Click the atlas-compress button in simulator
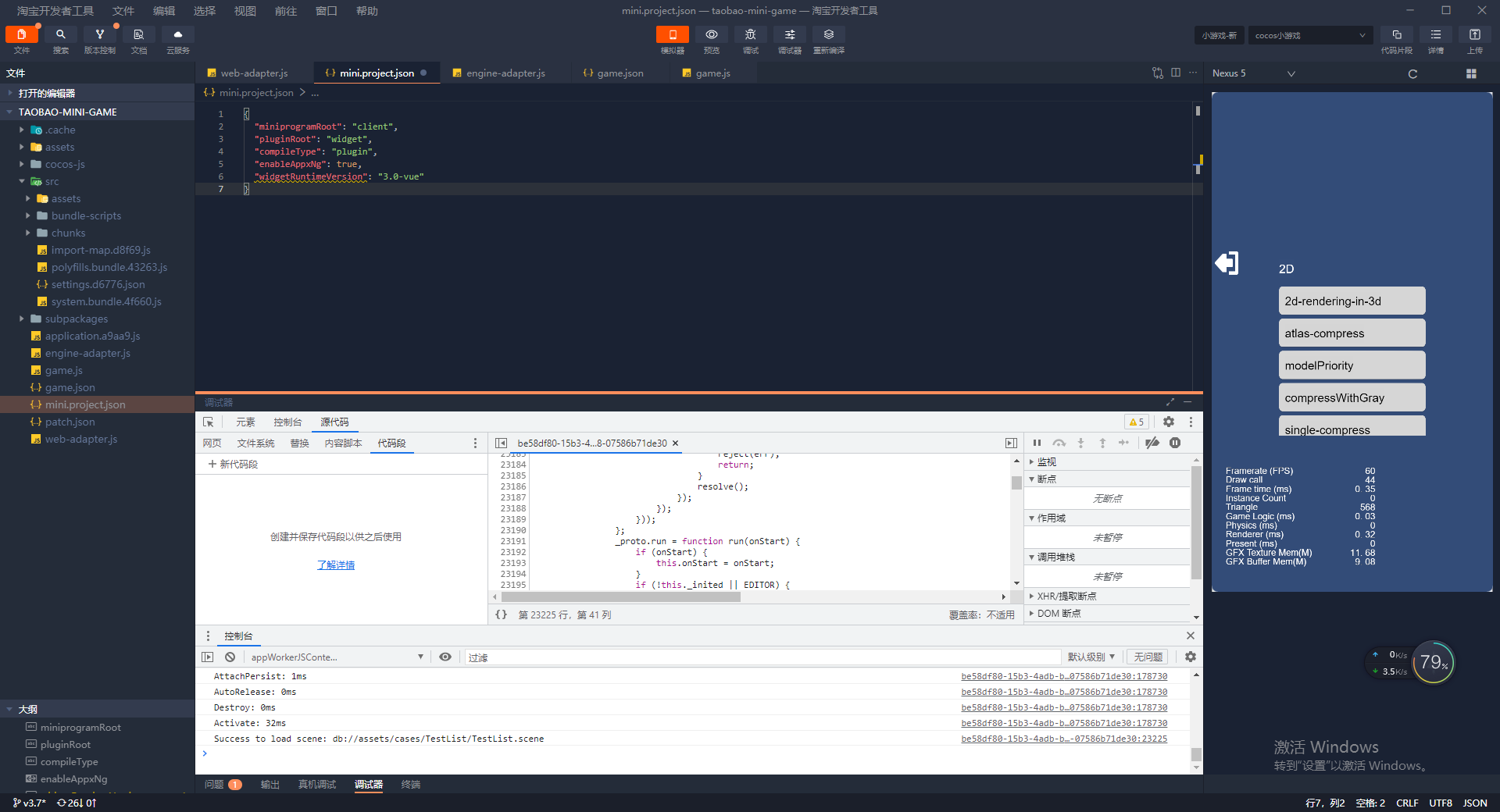The width and height of the screenshot is (1500, 812). pyautogui.click(x=1352, y=333)
